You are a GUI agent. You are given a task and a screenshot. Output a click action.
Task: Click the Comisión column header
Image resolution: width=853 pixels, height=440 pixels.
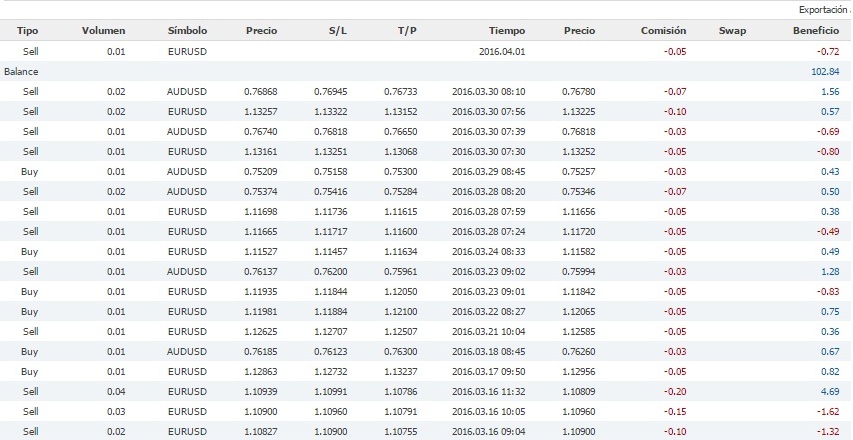663,31
